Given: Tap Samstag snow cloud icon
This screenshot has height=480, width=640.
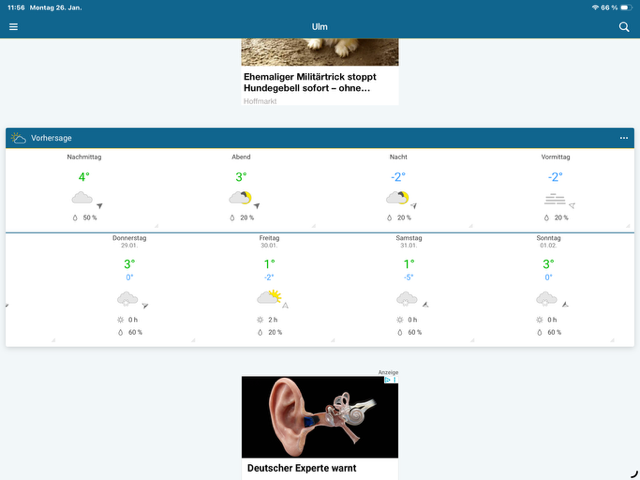Looking at the screenshot, I should click(406, 298).
